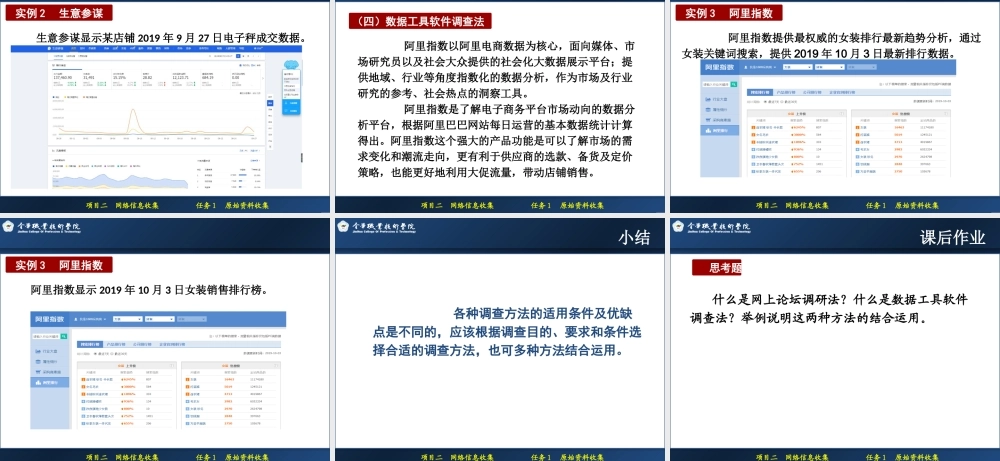
Task: Click 上升榜 help icon in 最新排行数据 slide
Action: (x=842, y=113)
